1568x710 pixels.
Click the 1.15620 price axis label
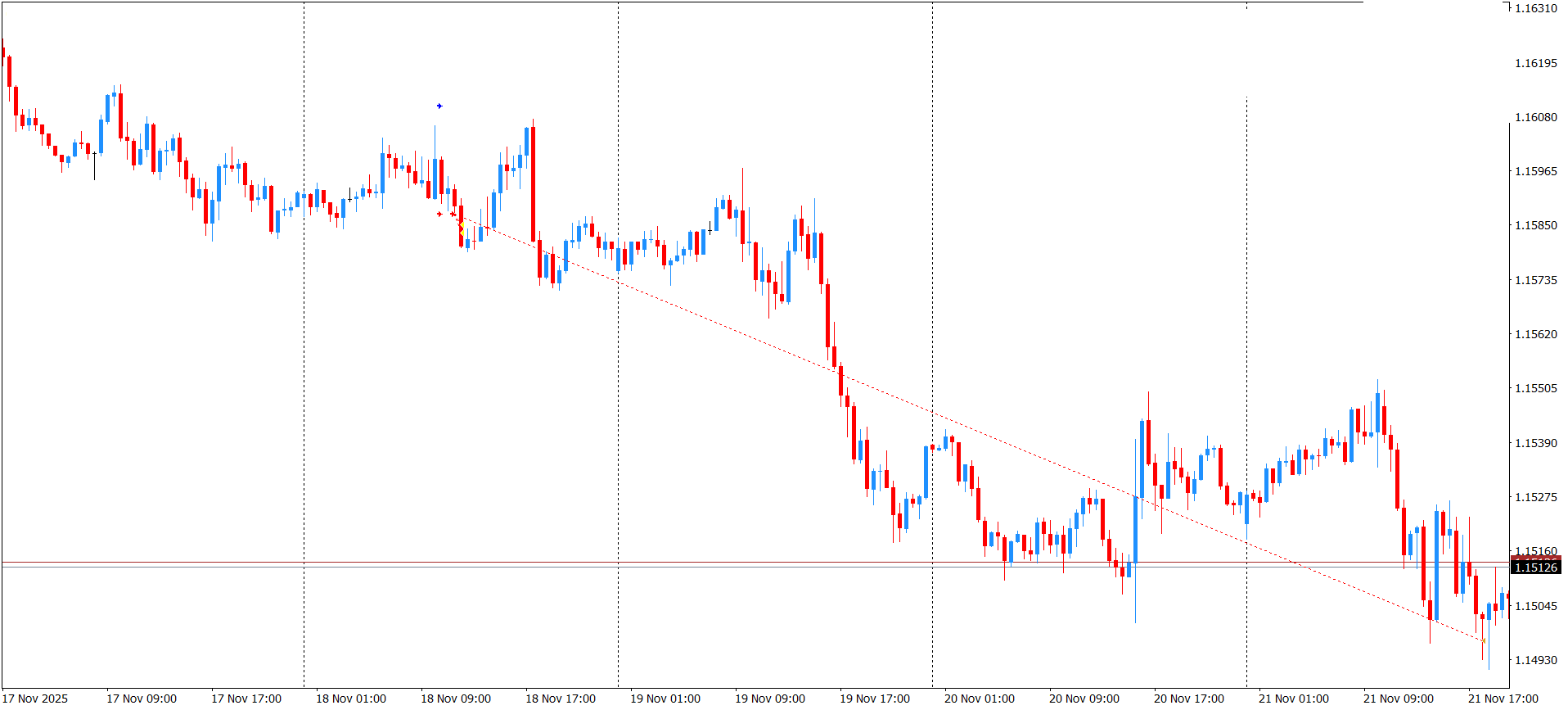point(1536,334)
